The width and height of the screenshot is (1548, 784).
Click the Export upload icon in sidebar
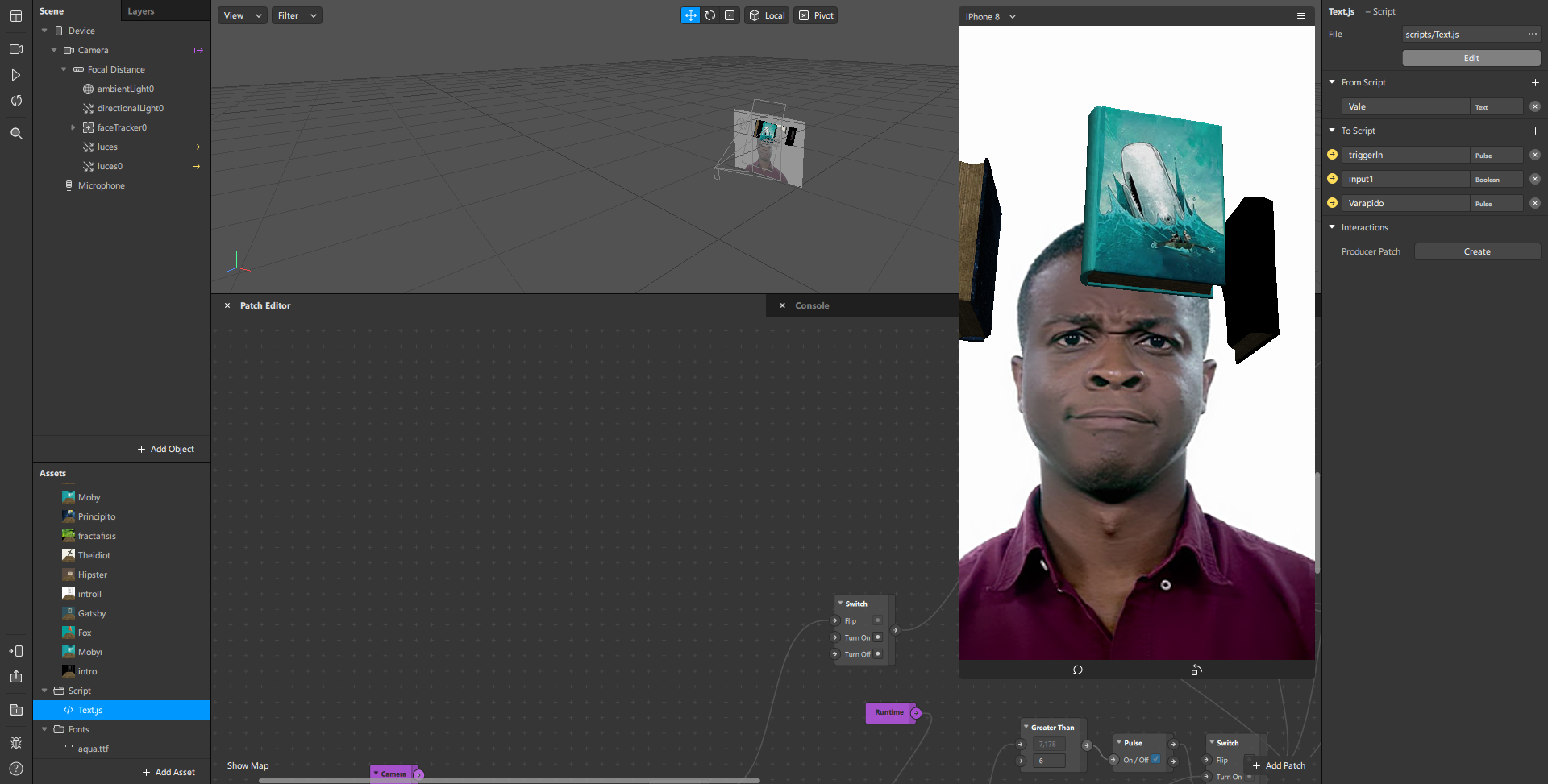[16, 677]
